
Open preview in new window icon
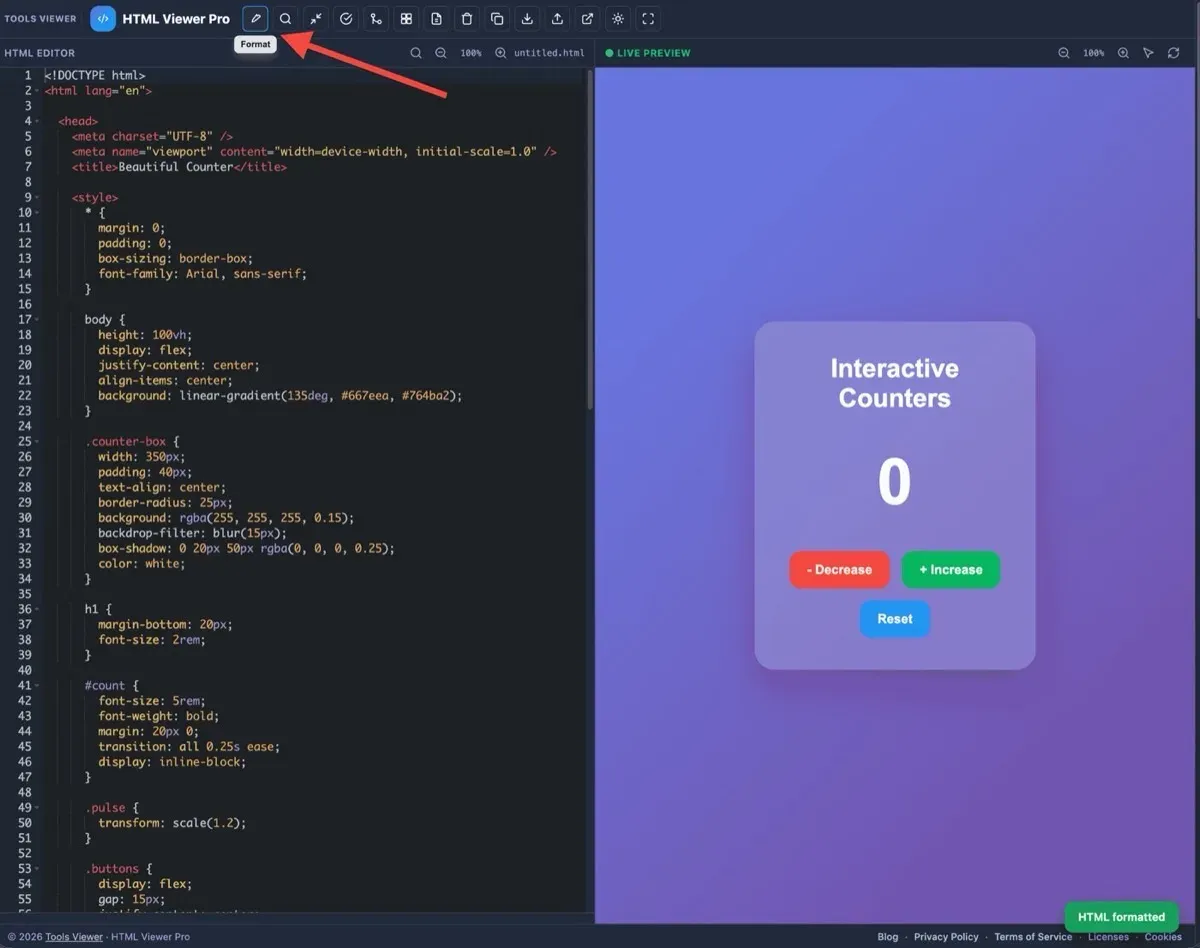point(587,18)
